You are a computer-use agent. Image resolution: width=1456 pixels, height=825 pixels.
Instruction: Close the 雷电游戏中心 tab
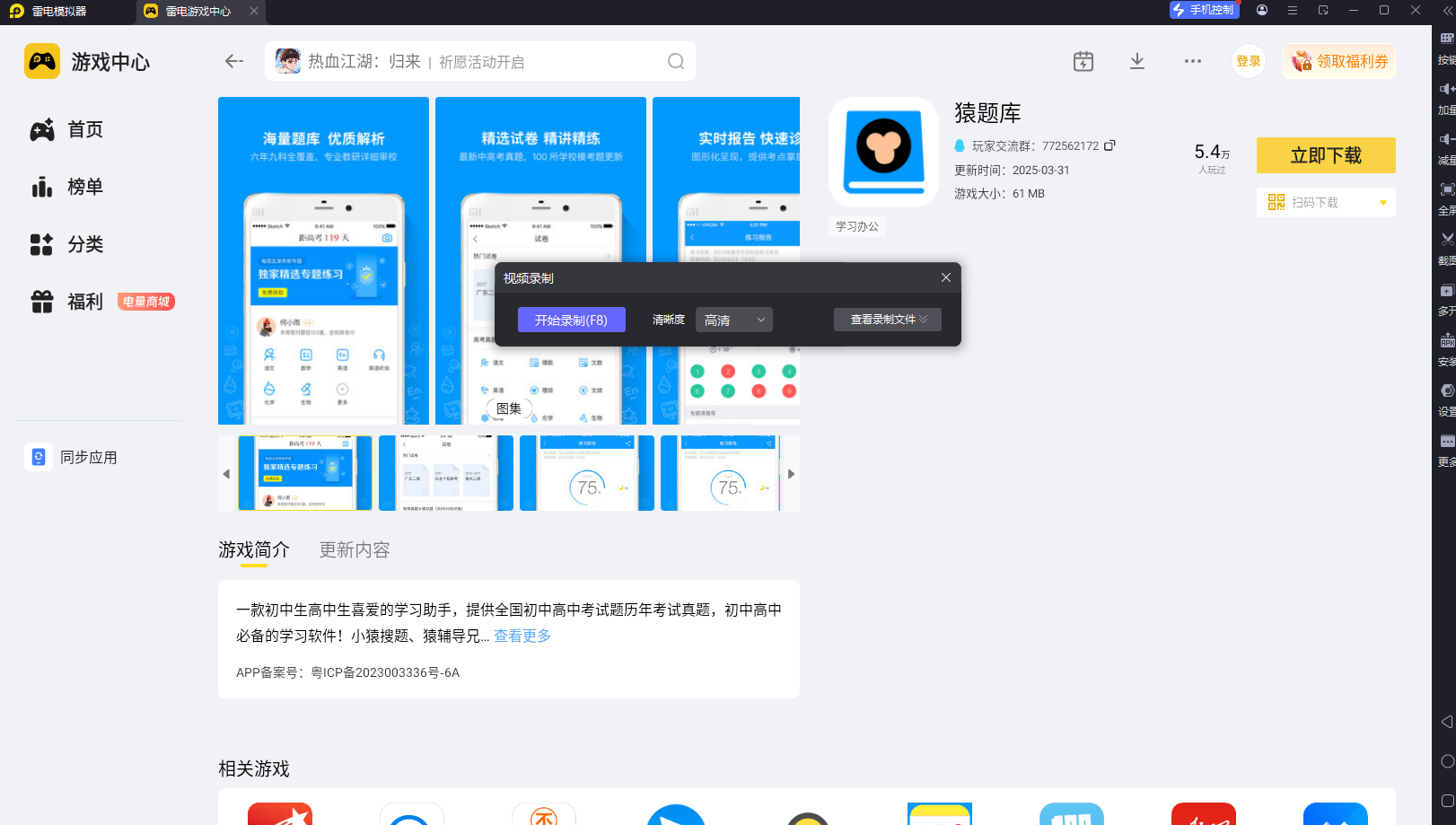tap(254, 11)
